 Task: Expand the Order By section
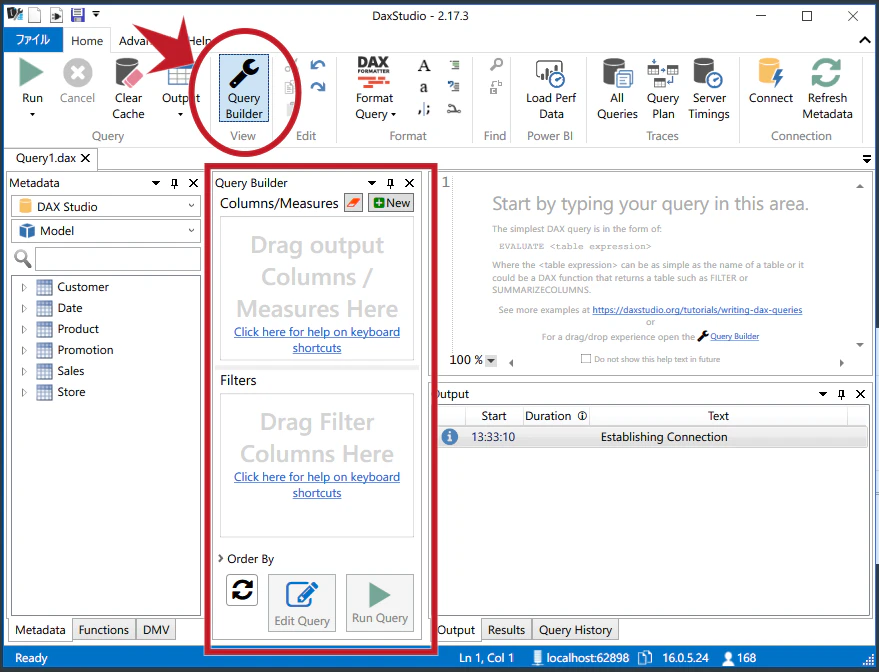[x=220, y=558]
